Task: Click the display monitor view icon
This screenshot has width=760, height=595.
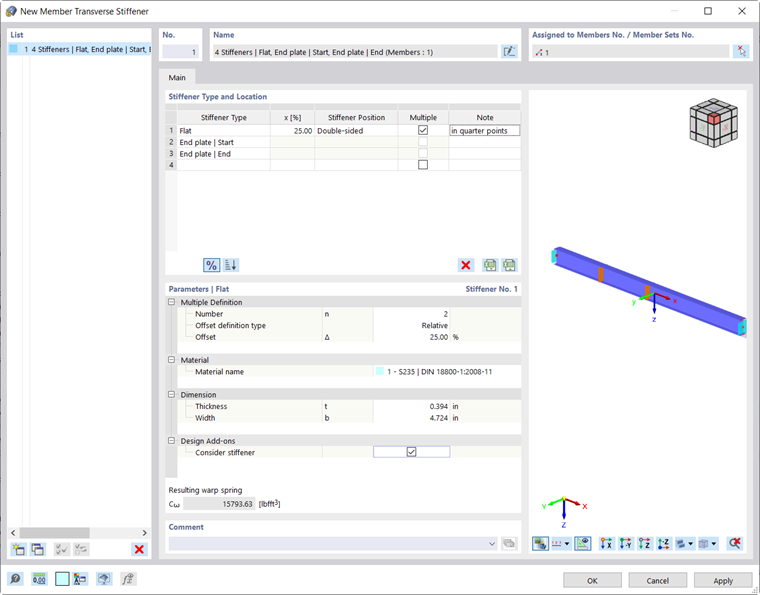Action: pyautogui.click(x=104, y=579)
